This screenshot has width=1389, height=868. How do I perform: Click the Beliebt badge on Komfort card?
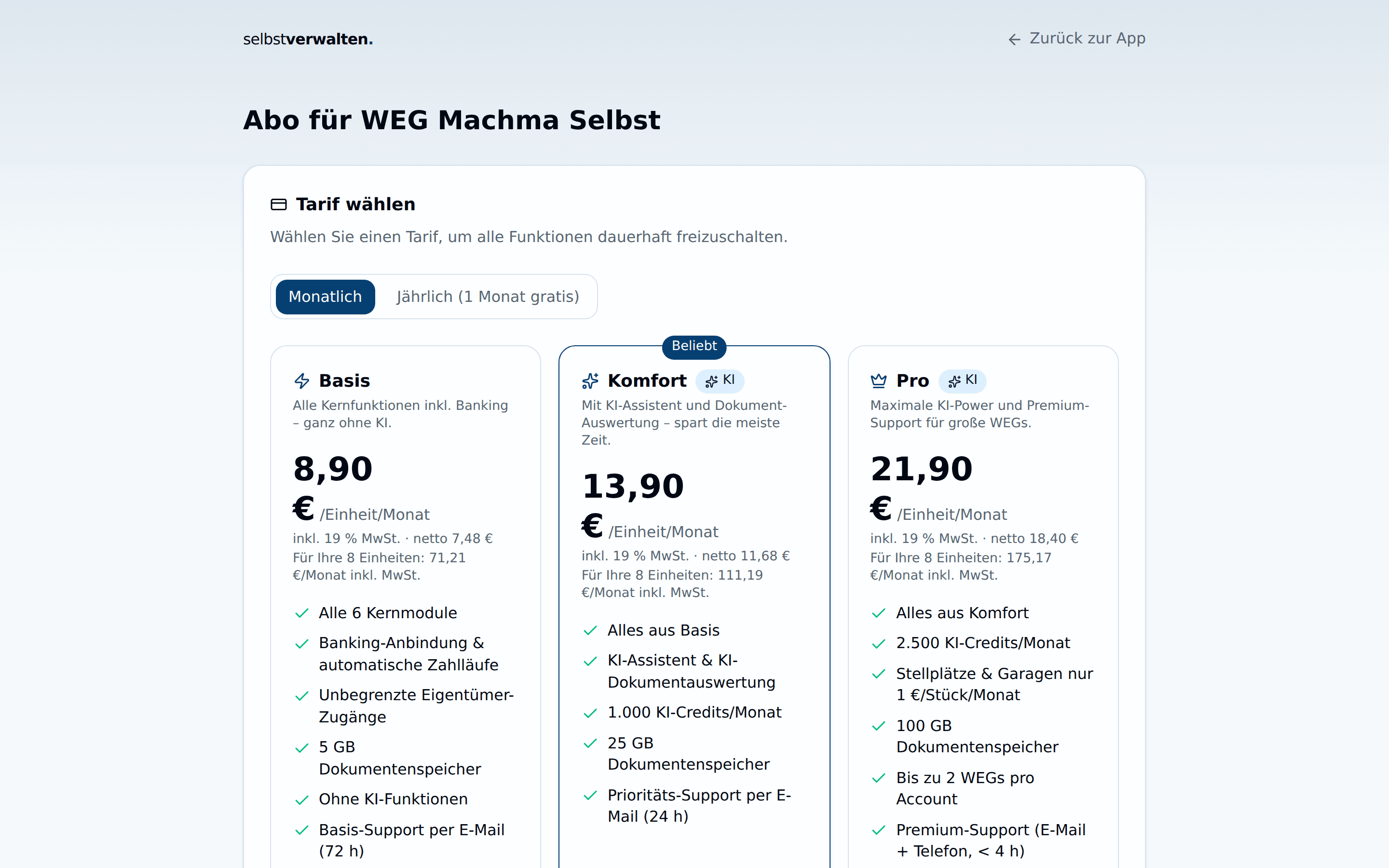[694, 346]
